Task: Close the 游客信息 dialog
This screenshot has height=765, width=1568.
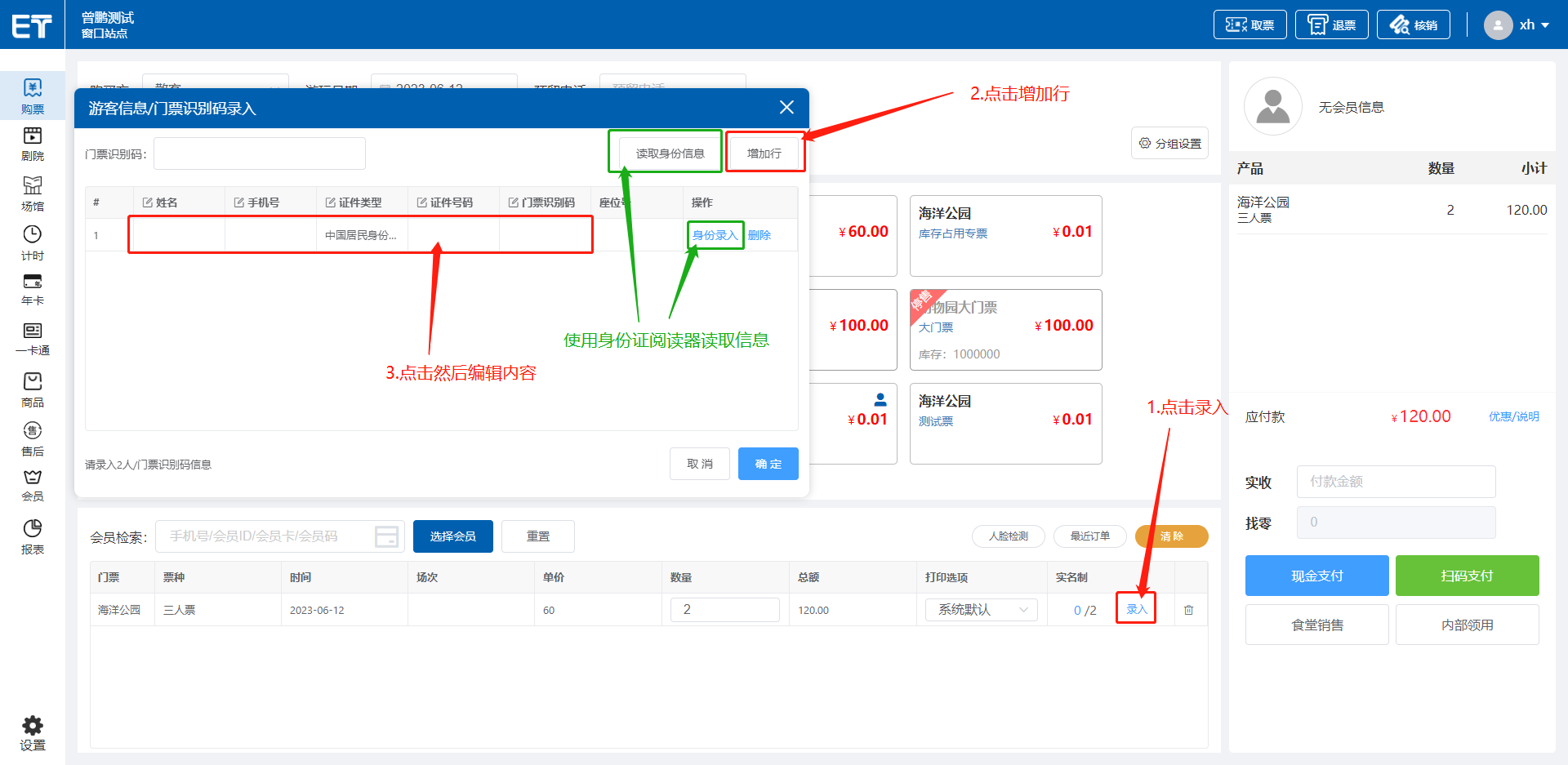Action: click(786, 108)
